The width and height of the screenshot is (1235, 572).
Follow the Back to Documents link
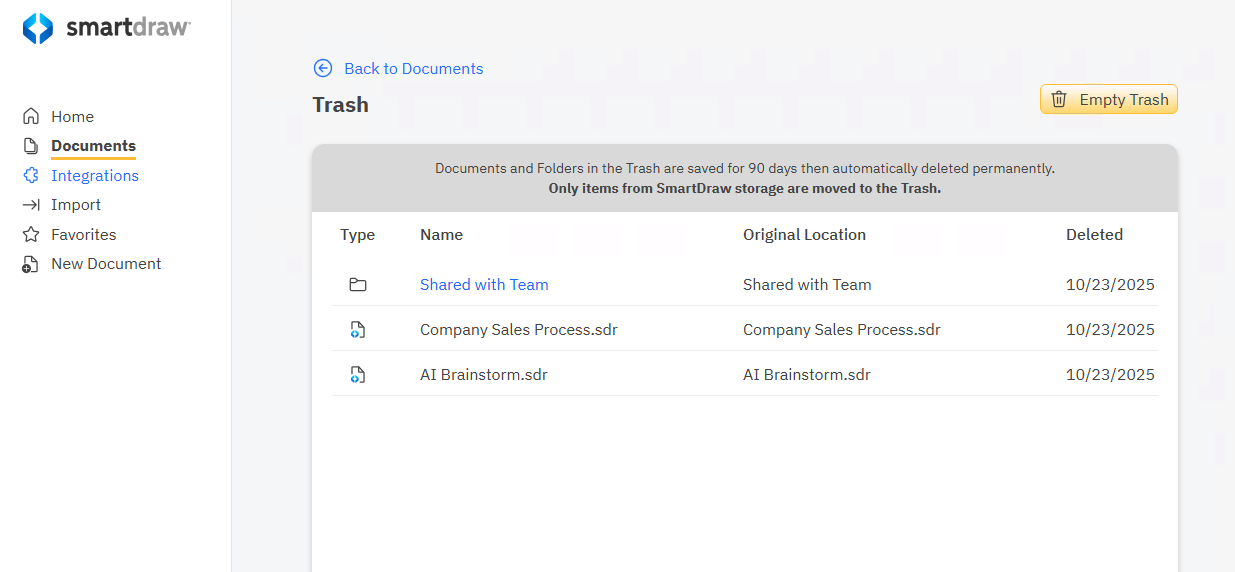[413, 68]
